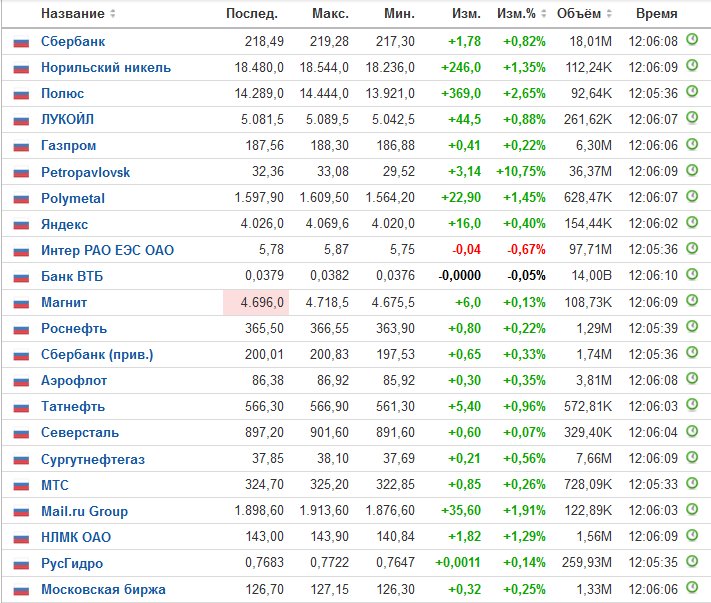Click the Время column header

(x=657, y=14)
